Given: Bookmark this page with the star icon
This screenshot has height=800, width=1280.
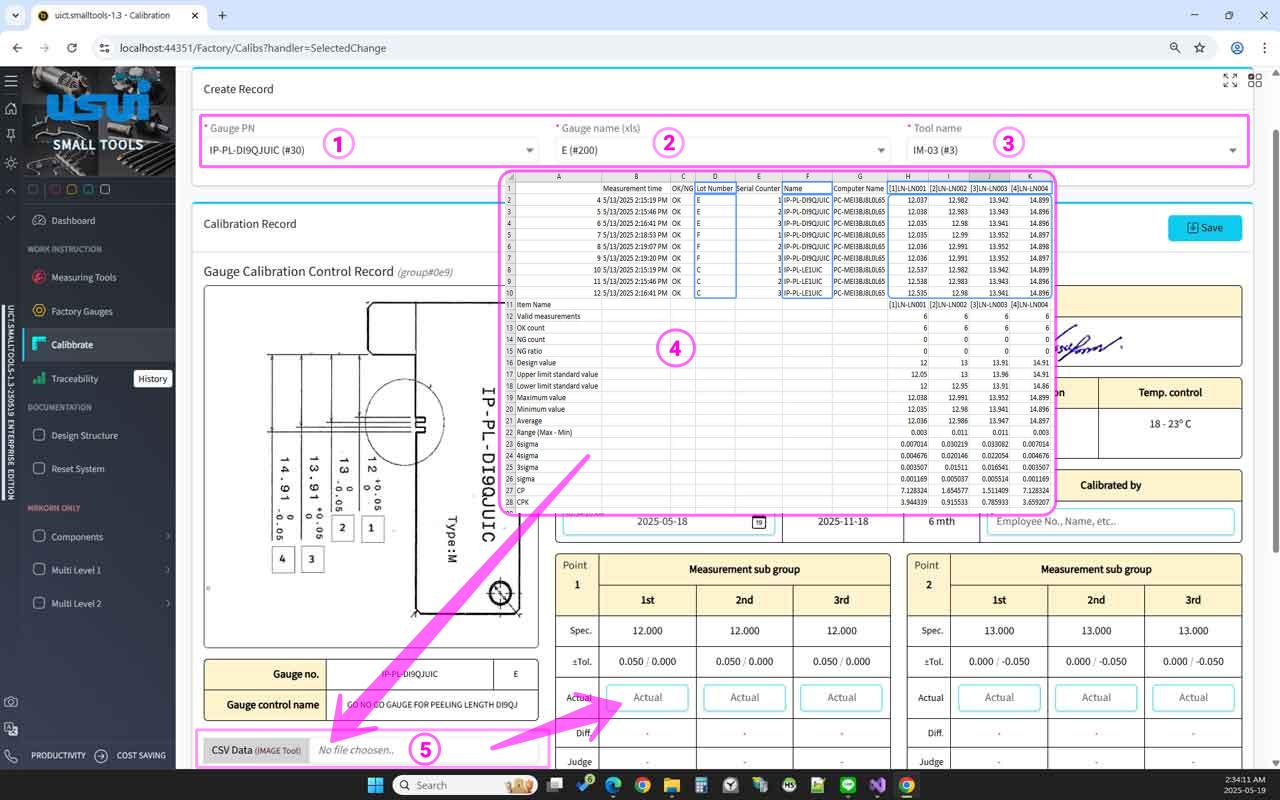Looking at the screenshot, I should (1199, 48).
